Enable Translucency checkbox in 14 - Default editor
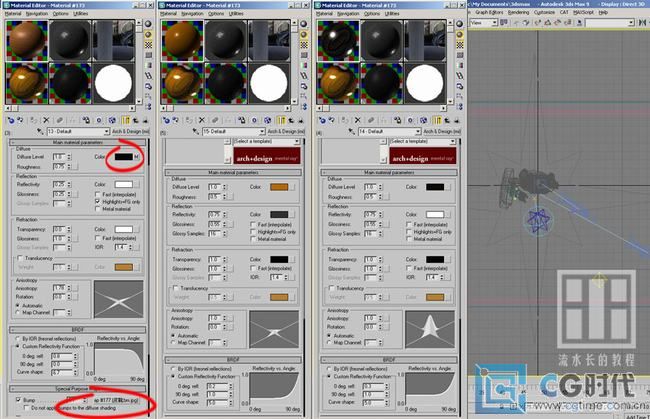This screenshot has height=419, width=650. pyautogui.click(x=332, y=288)
